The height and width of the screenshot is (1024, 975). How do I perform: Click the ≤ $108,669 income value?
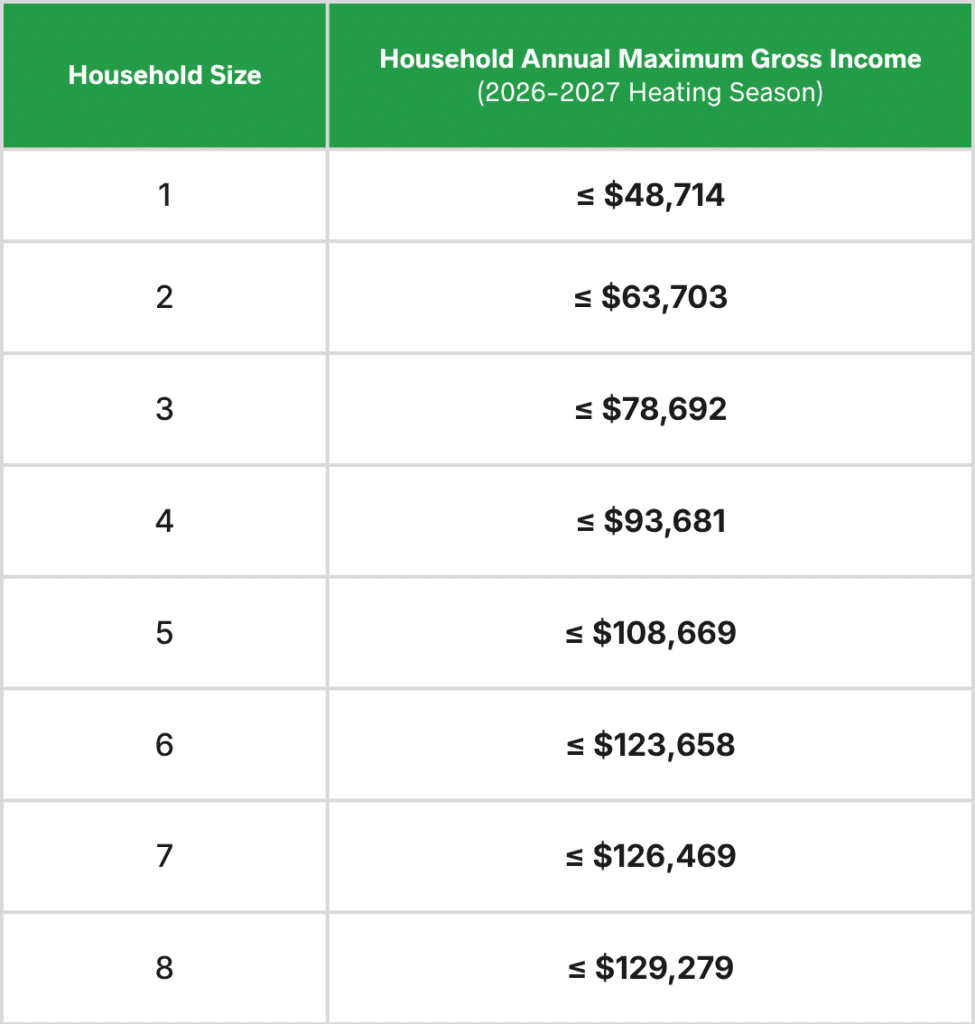pos(650,633)
